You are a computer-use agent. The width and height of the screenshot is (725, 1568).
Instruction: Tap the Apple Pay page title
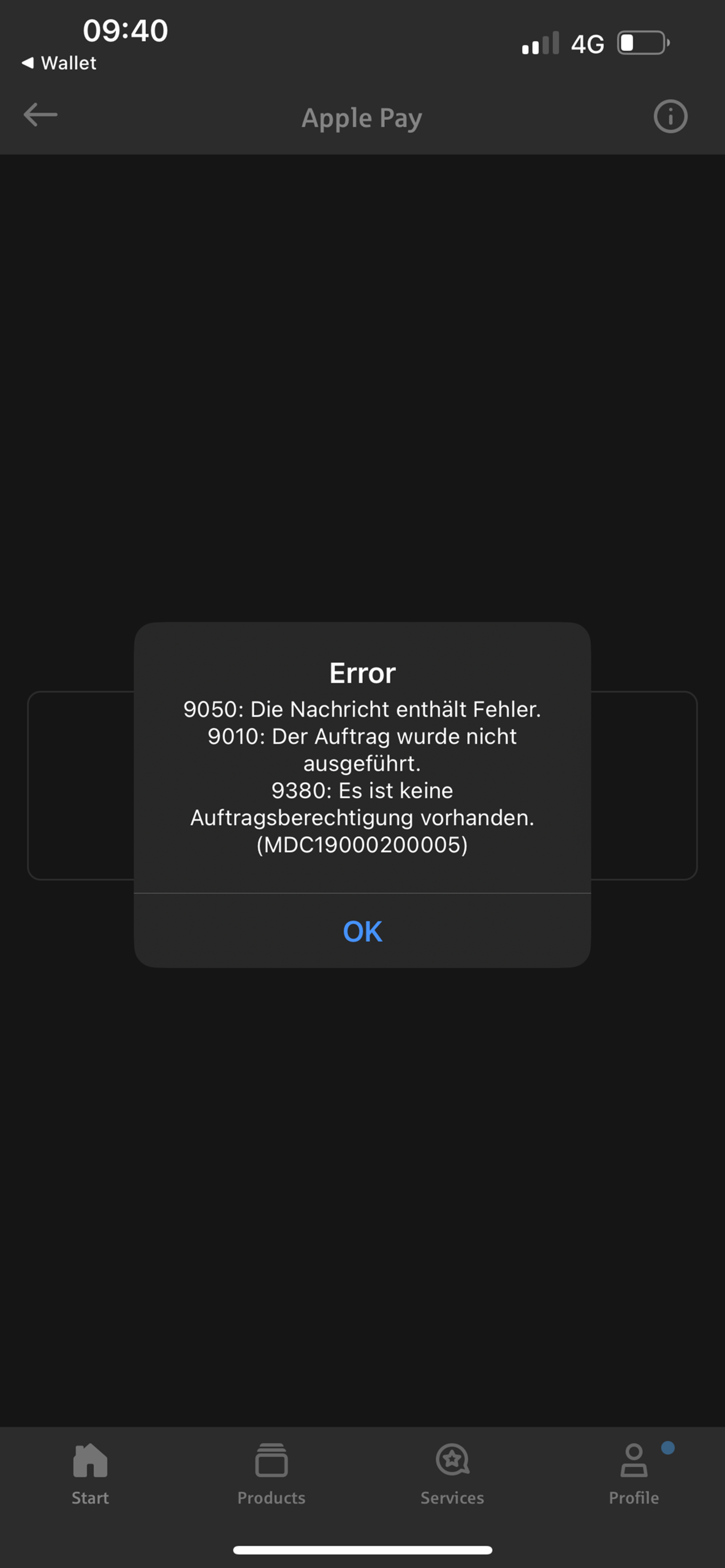(x=362, y=118)
